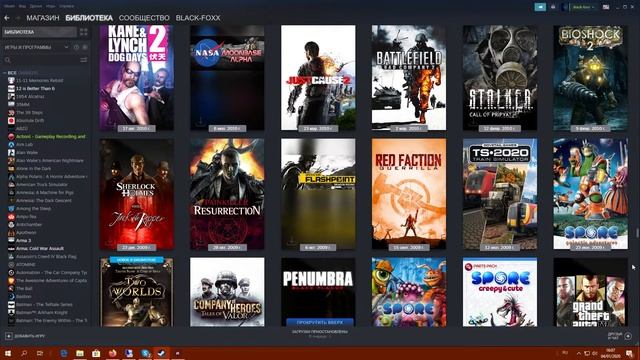Click the add game plus icon
Screen dimensions: 640x360
(x=9, y=336)
